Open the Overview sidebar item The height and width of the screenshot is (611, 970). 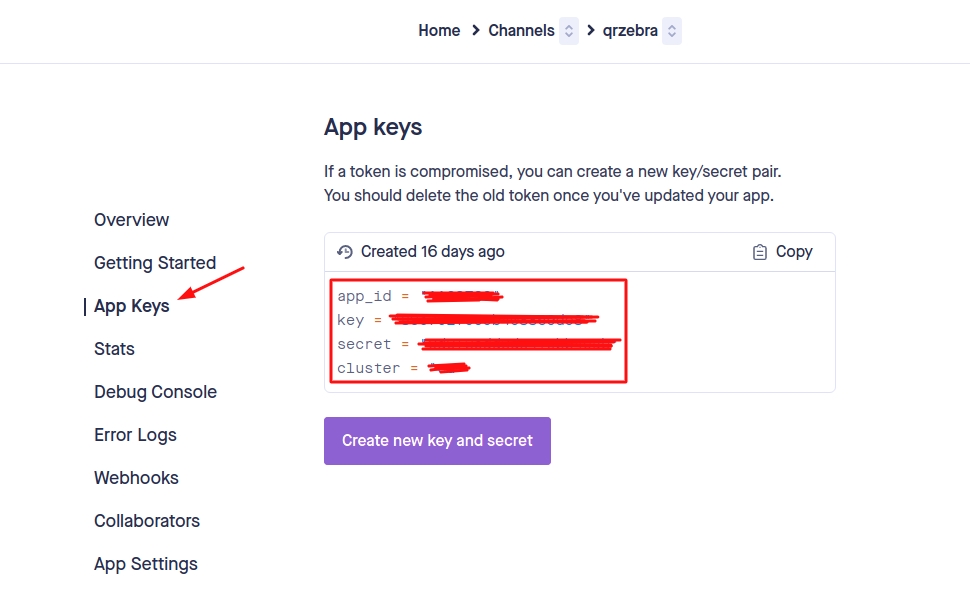click(x=131, y=220)
